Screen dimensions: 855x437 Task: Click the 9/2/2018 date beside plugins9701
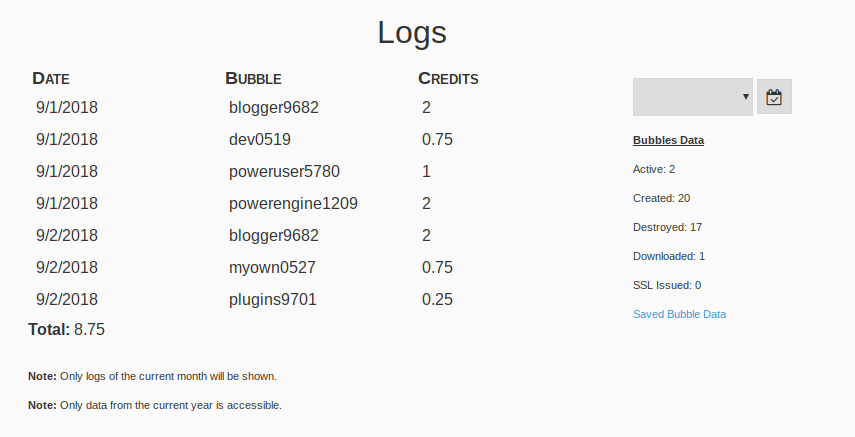pos(67,300)
